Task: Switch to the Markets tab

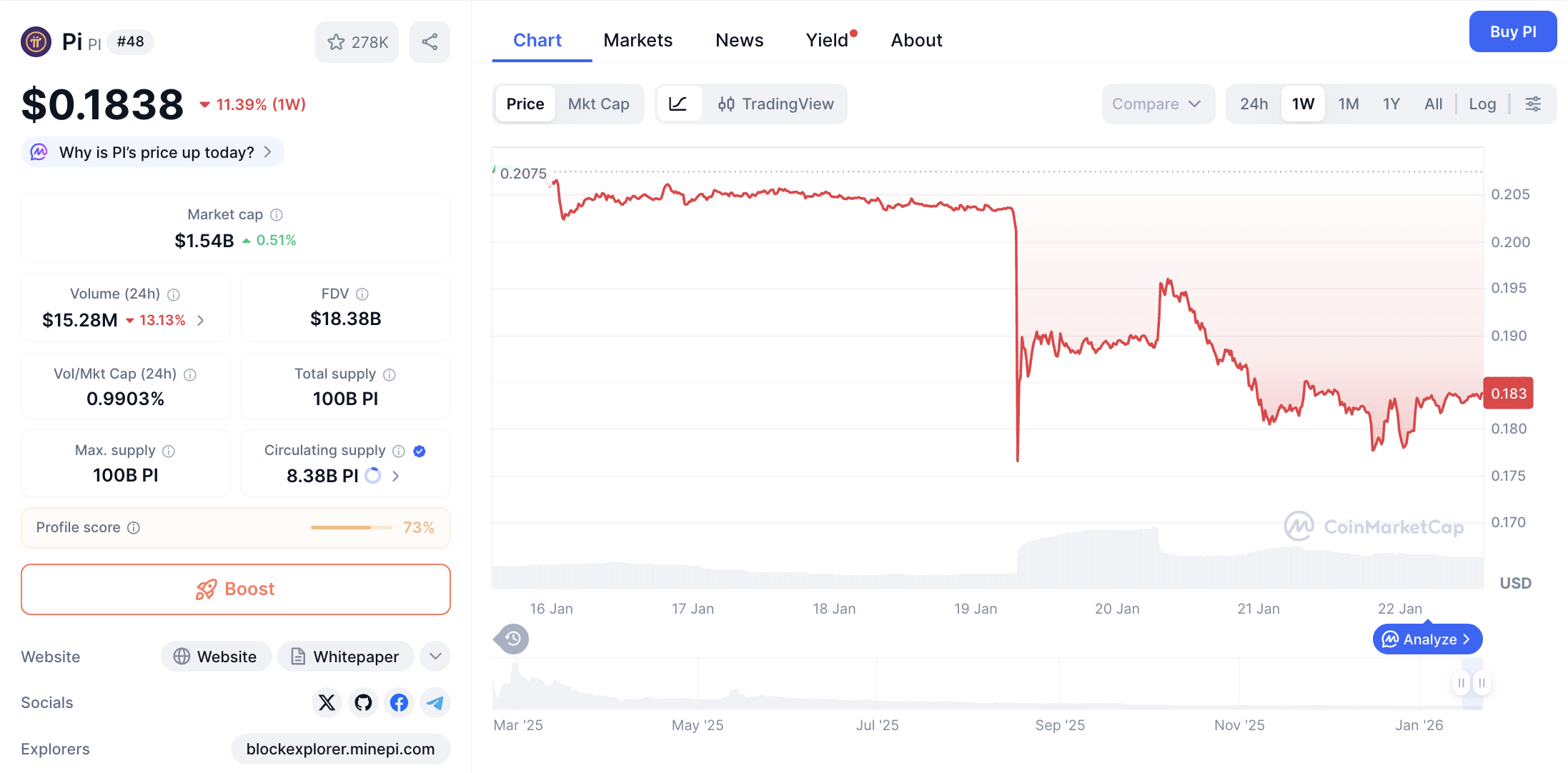Action: (637, 40)
